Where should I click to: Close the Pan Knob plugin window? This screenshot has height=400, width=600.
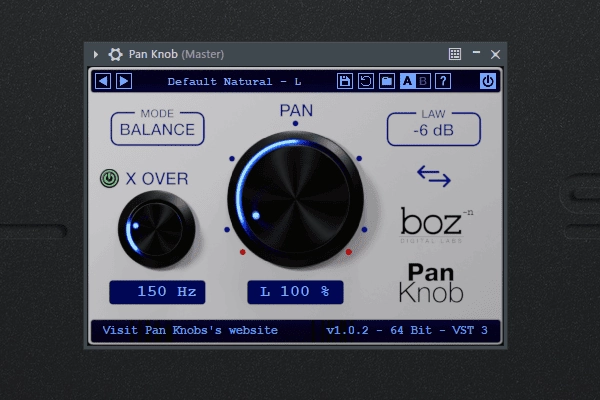click(496, 54)
